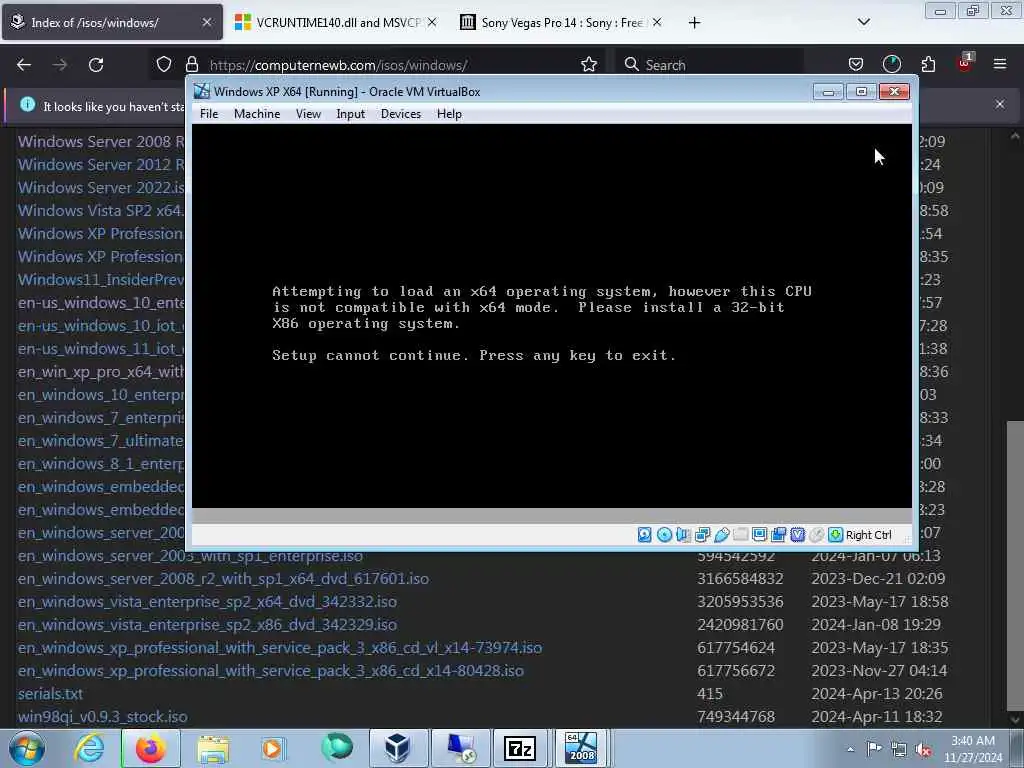Image resolution: width=1024 pixels, height=768 pixels.
Task: Open the VirtualBox File menu
Action: point(209,114)
